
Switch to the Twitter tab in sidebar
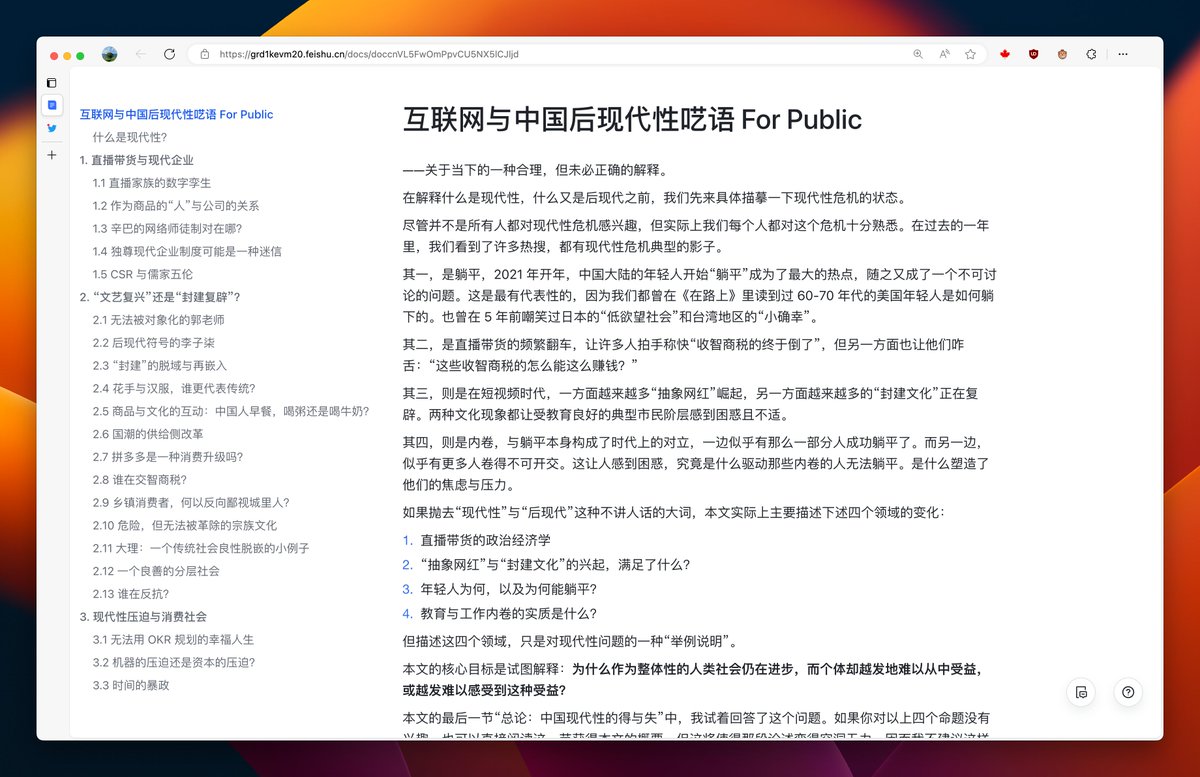52,128
